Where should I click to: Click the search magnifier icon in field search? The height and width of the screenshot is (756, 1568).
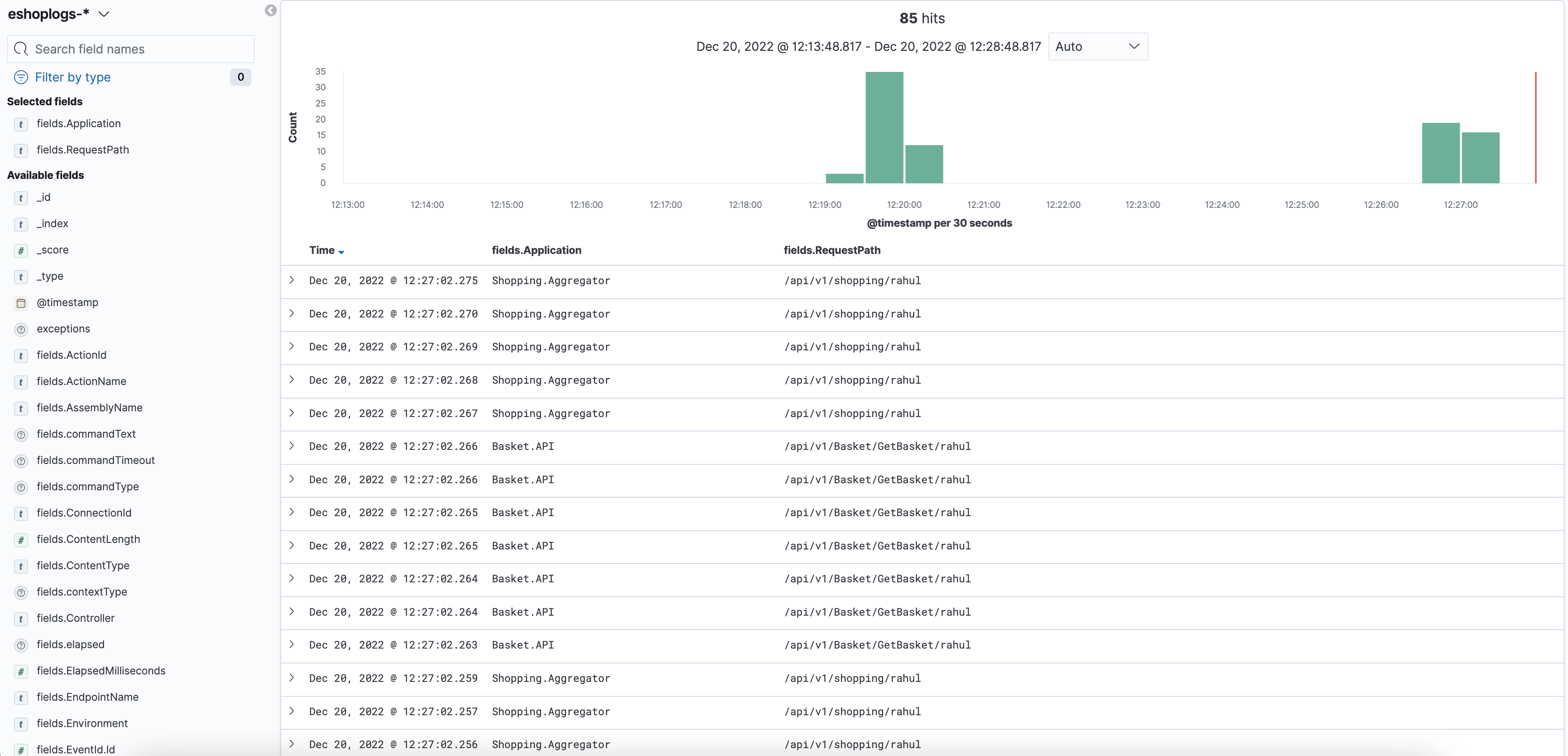(21, 49)
